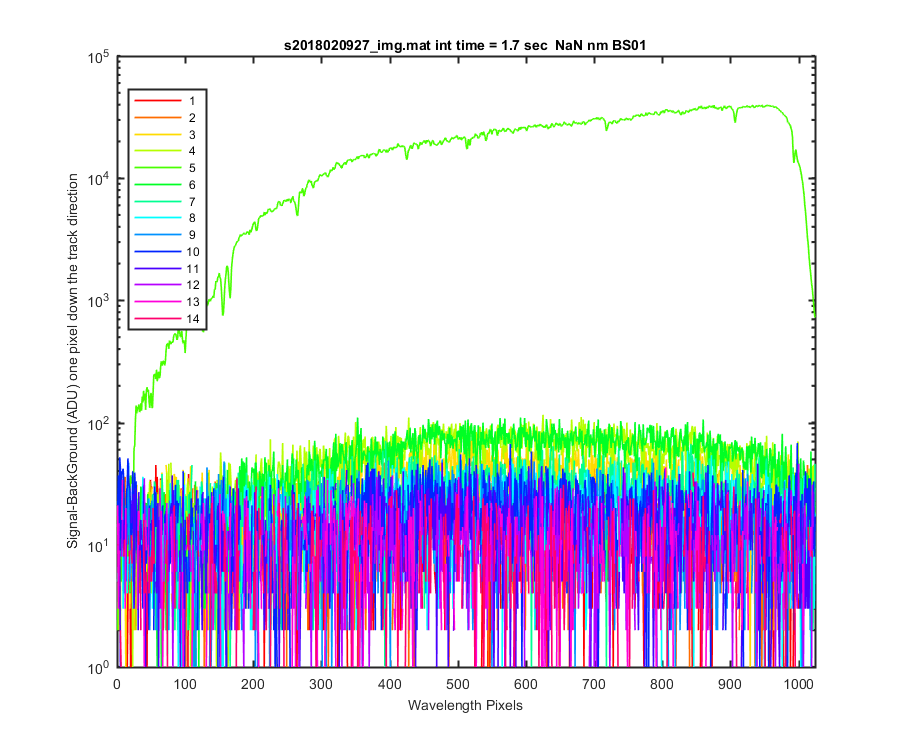
Task: Click x-axis tick label 500
Action: [457, 684]
